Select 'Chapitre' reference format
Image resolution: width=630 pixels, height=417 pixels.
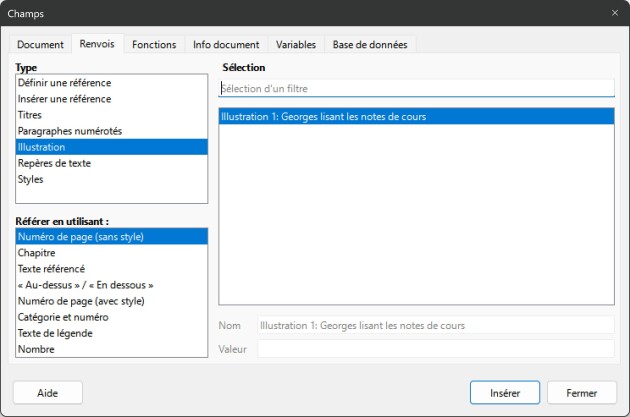coord(38,253)
